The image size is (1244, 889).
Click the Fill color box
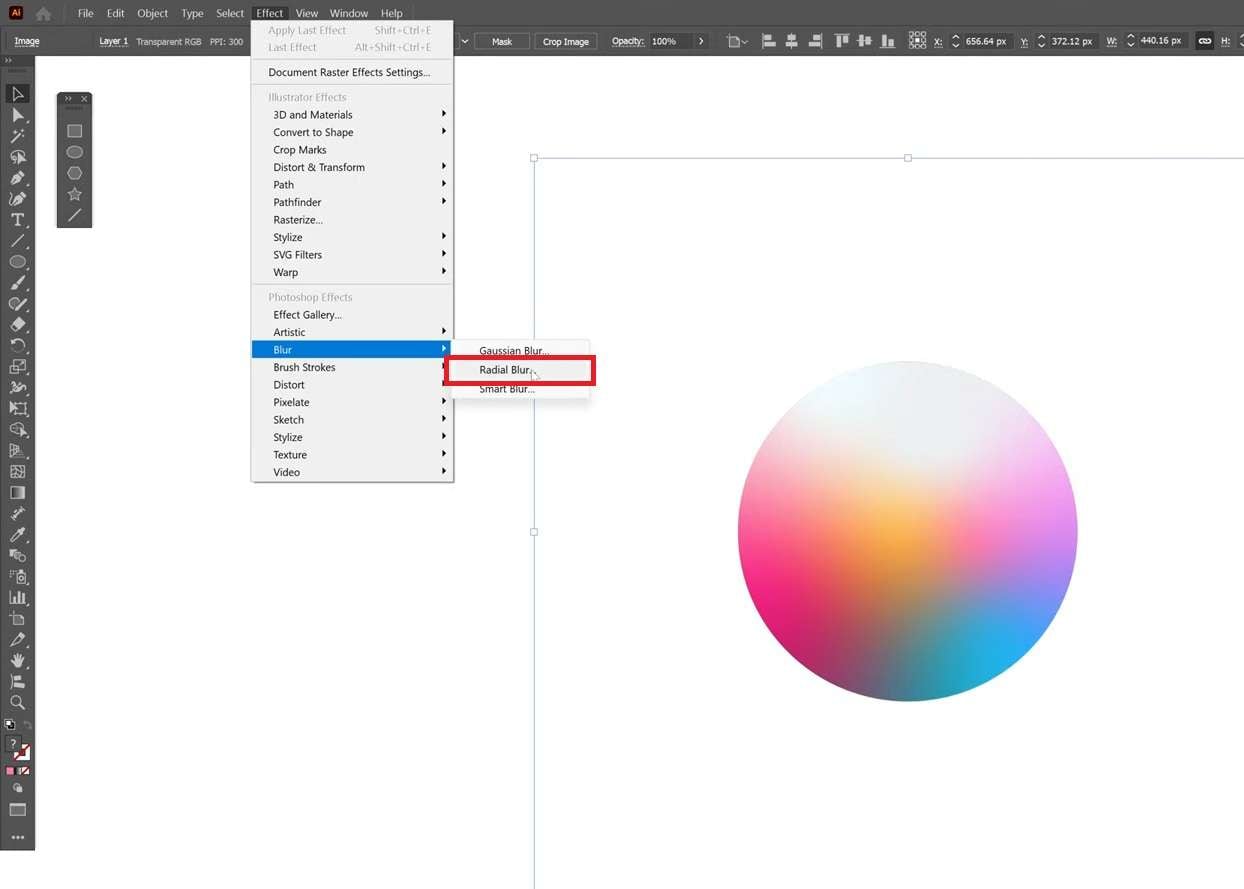pyautogui.click(x=13, y=744)
